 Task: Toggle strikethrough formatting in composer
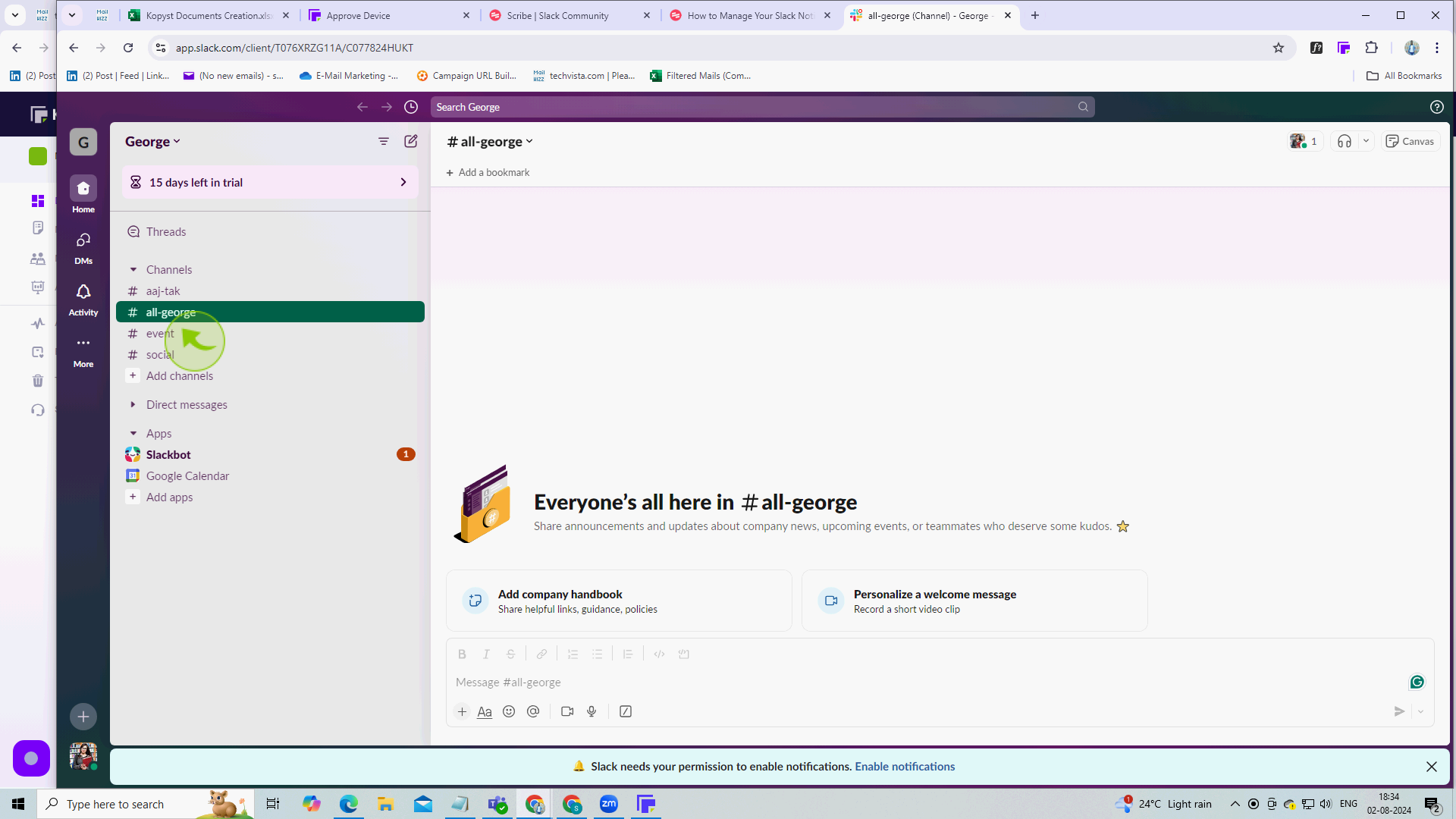click(510, 654)
